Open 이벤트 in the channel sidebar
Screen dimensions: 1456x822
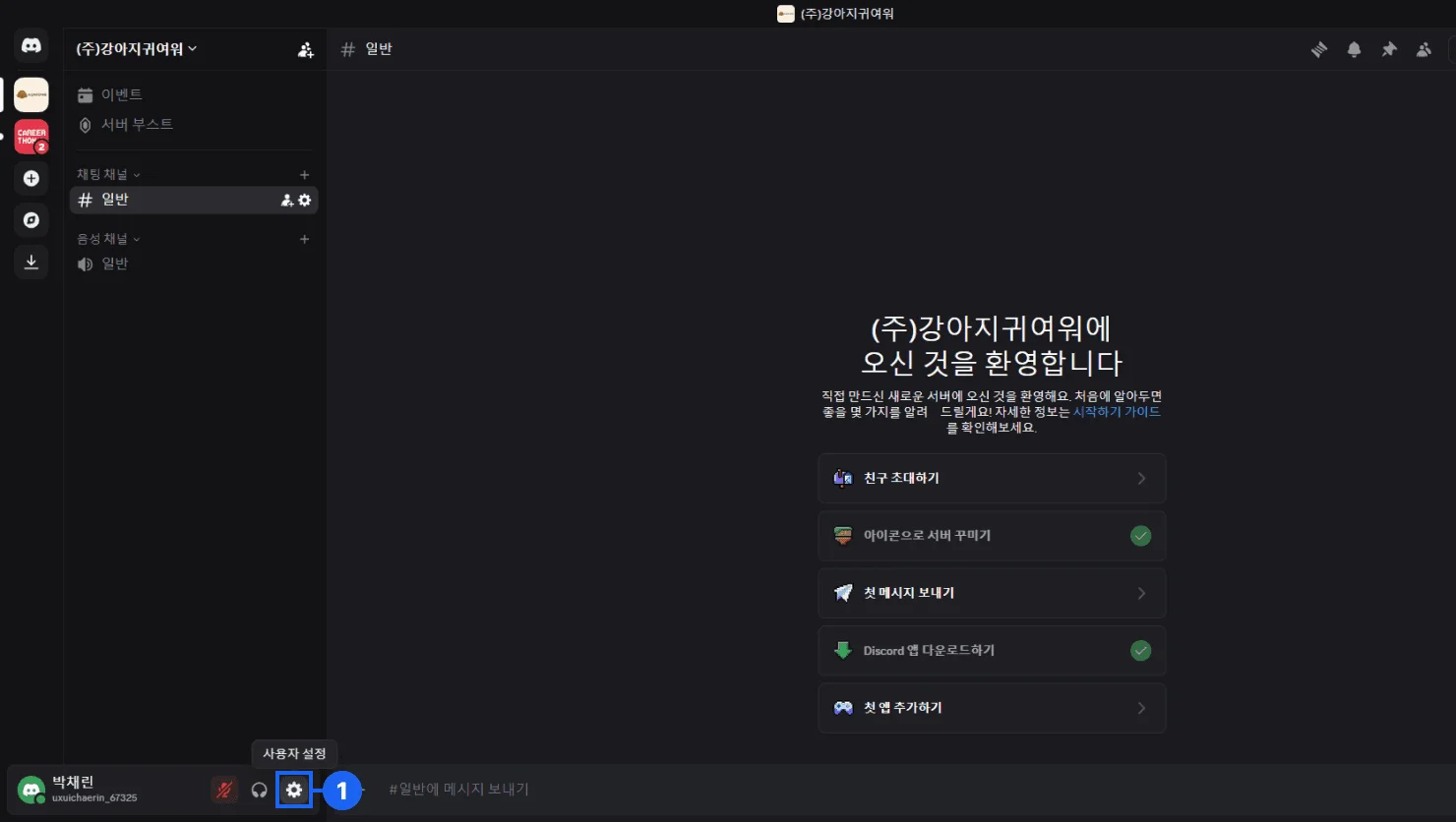121,94
